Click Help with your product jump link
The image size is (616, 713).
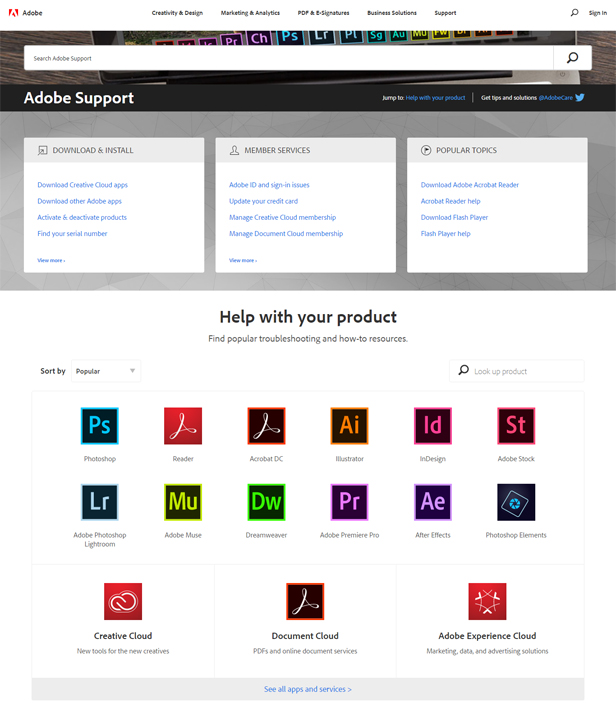tap(436, 98)
